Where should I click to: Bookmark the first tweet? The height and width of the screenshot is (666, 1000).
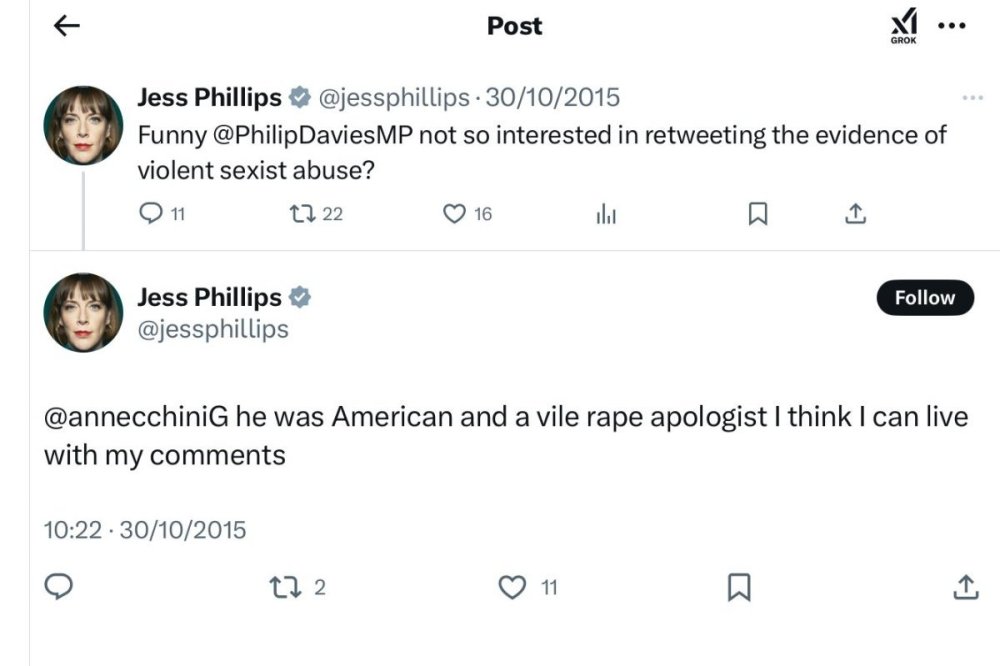pyautogui.click(x=758, y=214)
